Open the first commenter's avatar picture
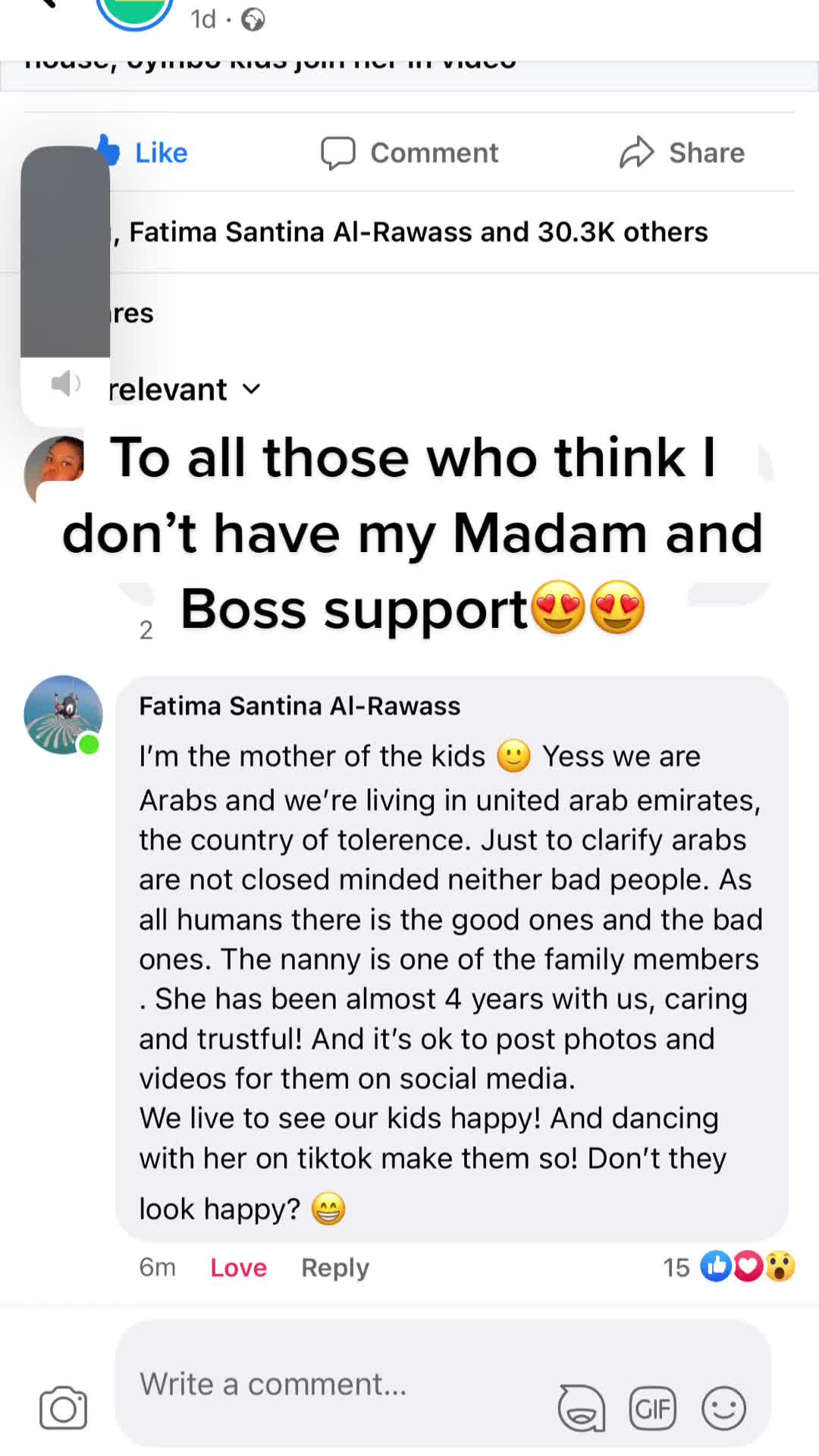This screenshot has width=819, height=1456. tap(53, 467)
